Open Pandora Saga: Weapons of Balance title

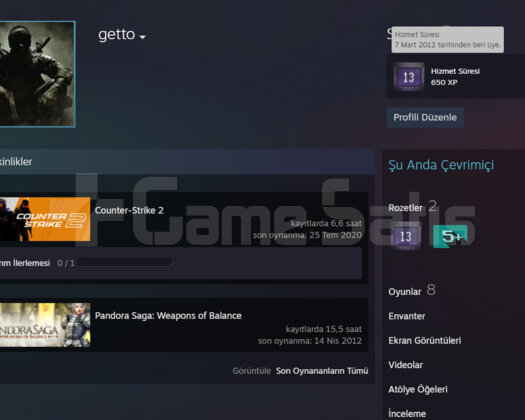[168, 316]
